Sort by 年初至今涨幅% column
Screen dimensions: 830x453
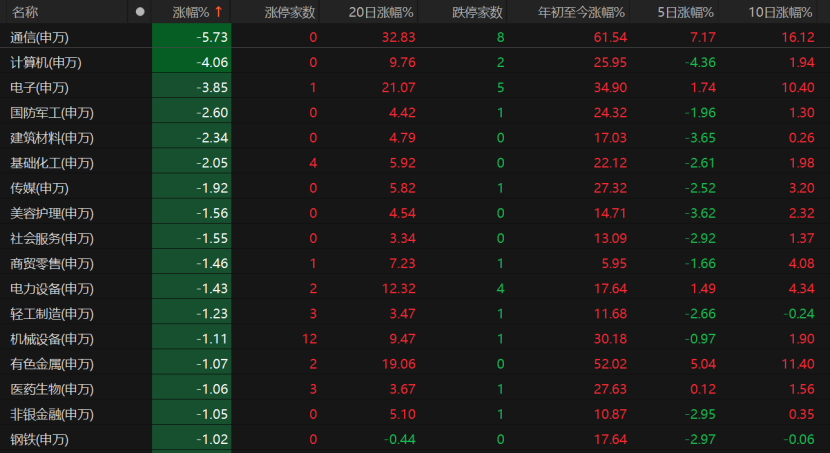point(581,12)
